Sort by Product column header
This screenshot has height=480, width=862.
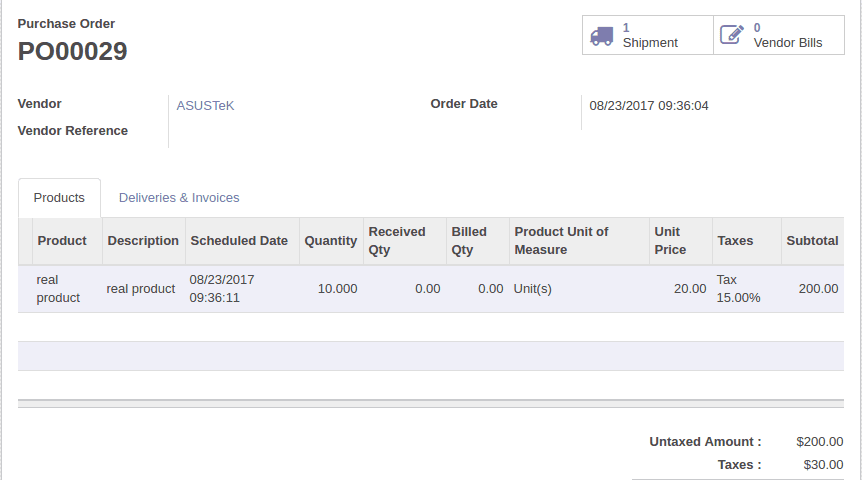[62, 241]
